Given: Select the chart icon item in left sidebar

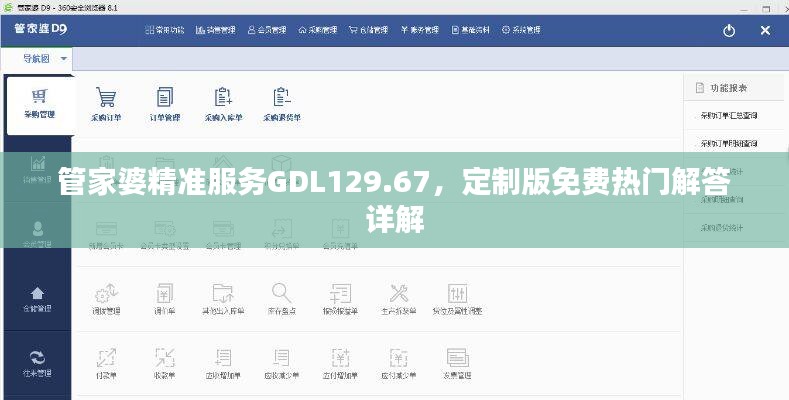Looking at the screenshot, I should (x=37, y=169).
